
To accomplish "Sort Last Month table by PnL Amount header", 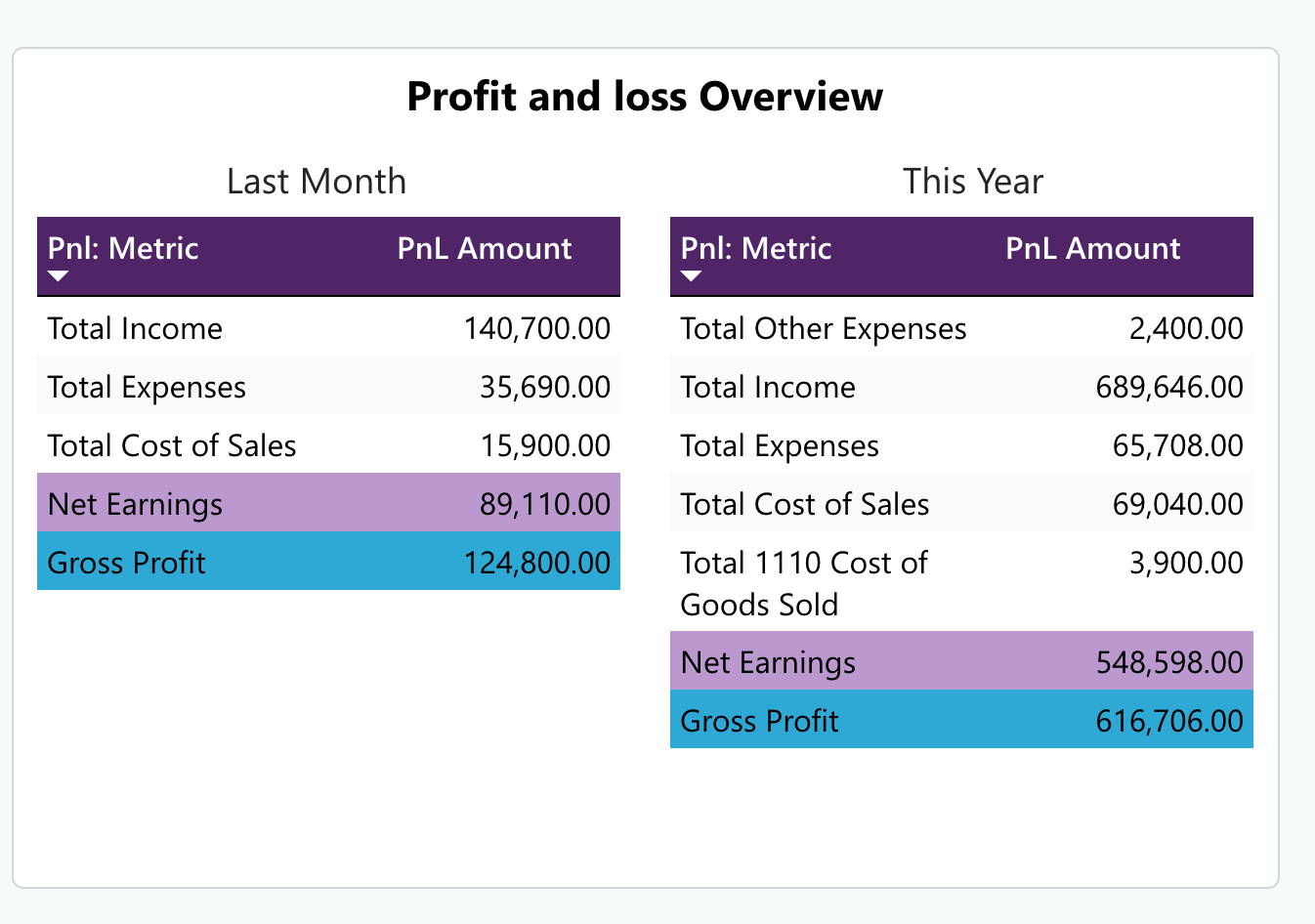I will coord(485,248).
